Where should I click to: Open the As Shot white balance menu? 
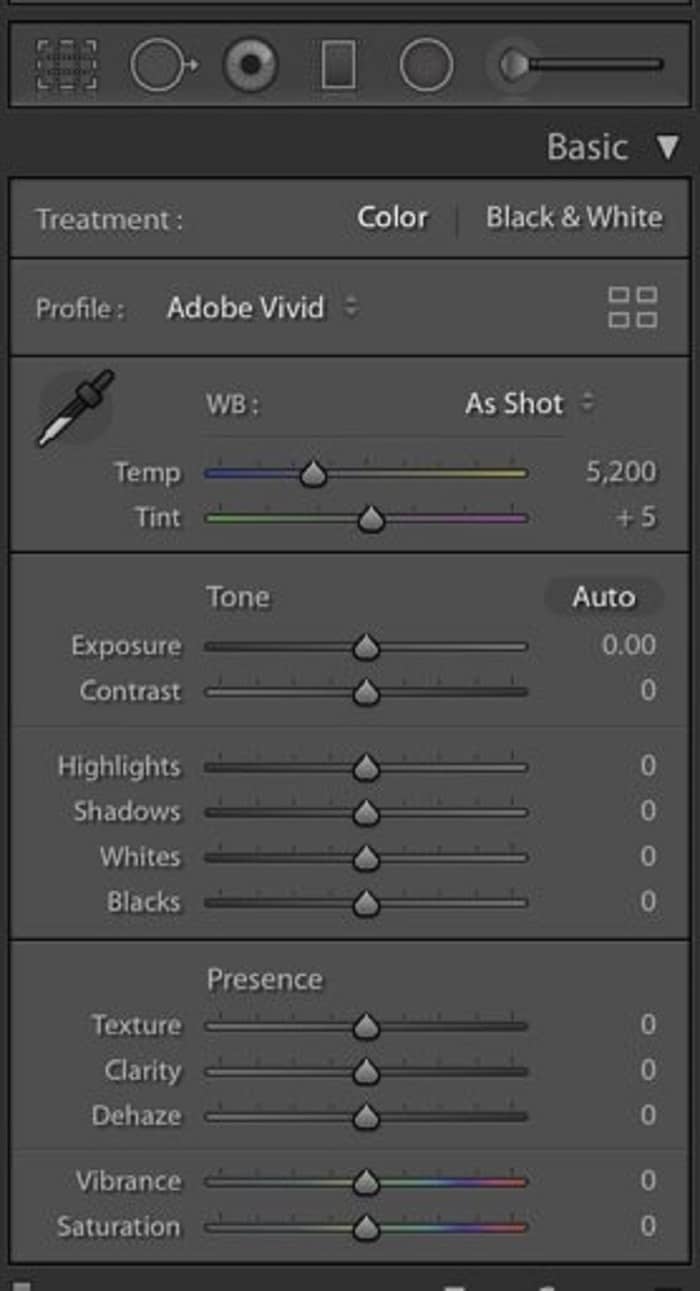pyautogui.click(x=528, y=404)
